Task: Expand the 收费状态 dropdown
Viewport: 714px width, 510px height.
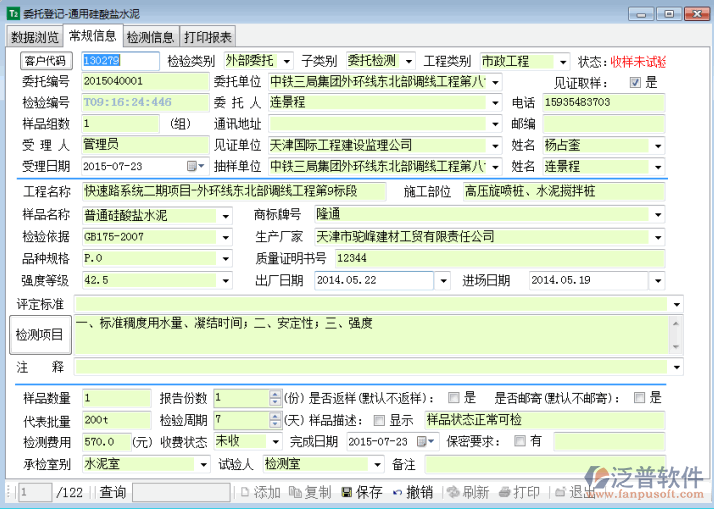Action: pyautogui.click(x=275, y=441)
